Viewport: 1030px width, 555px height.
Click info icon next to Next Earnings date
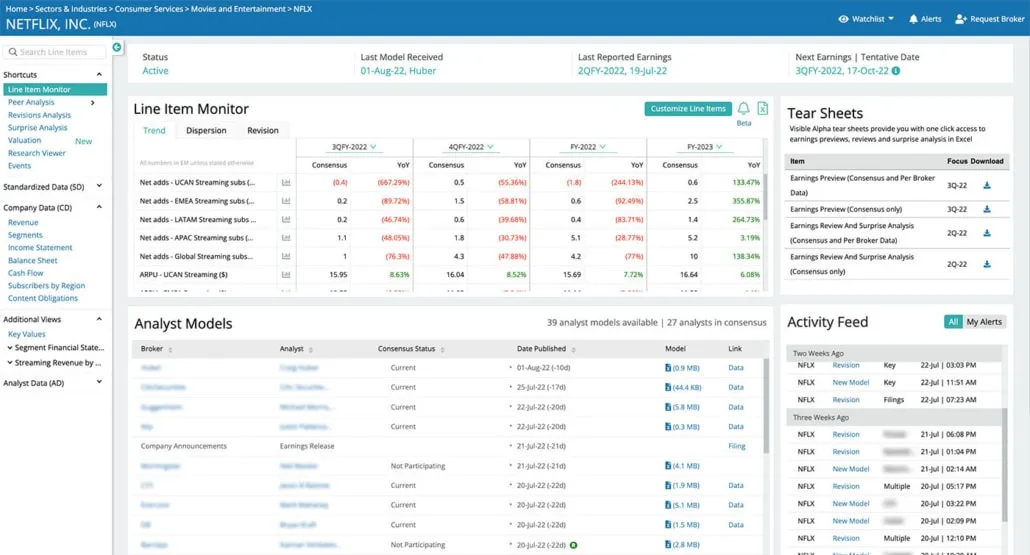[896, 71]
